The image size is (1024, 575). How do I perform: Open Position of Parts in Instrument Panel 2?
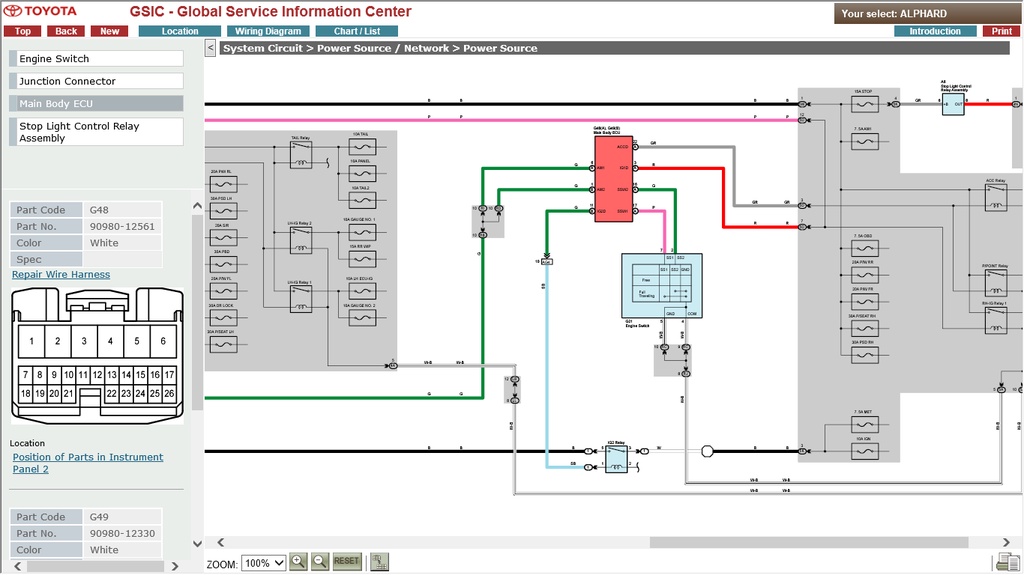(88, 463)
